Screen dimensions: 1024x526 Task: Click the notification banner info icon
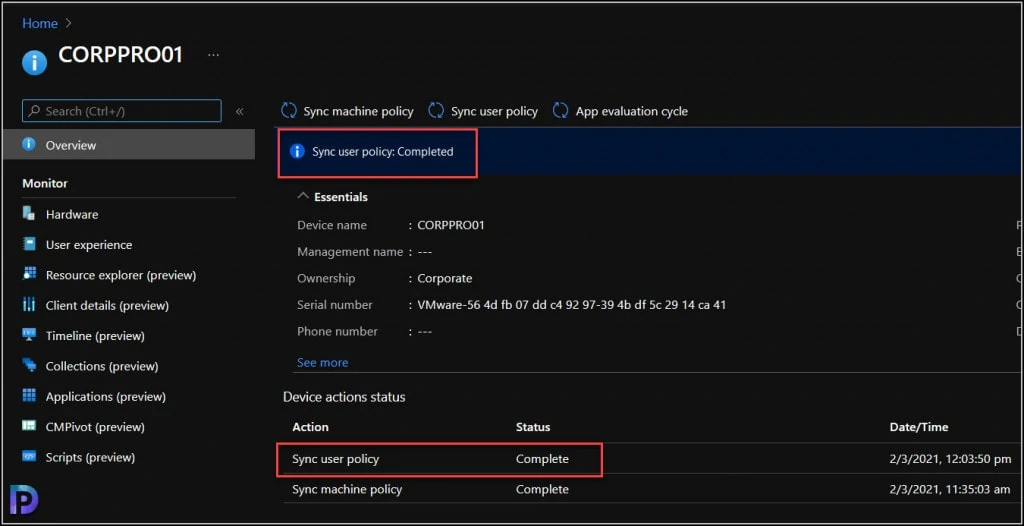coord(297,152)
